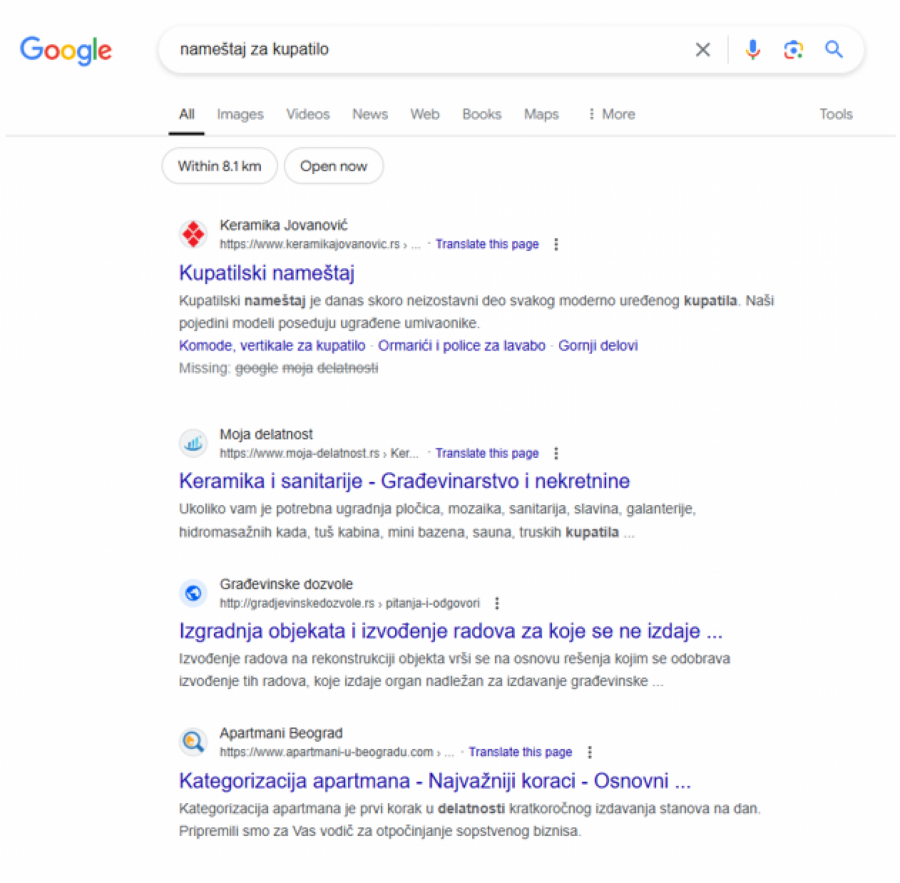Switch to the Maps tab
Image resolution: width=900 pixels, height=883 pixels.
[541, 114]
